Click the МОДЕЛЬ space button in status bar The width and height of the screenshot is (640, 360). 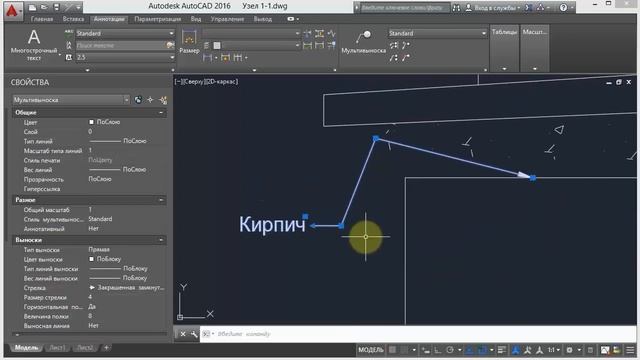tap(371, 350)
